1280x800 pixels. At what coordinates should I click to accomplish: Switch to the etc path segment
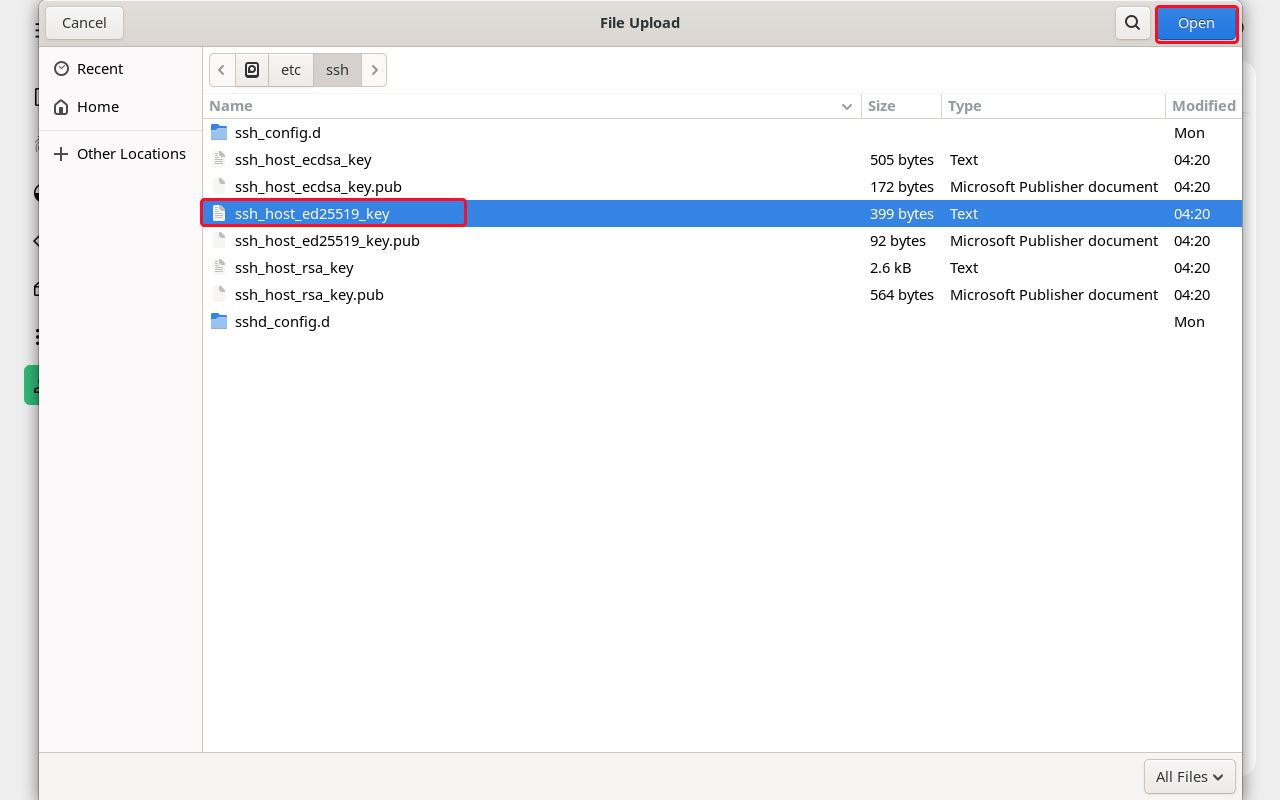pyautogui.click(x=291, y=70)
